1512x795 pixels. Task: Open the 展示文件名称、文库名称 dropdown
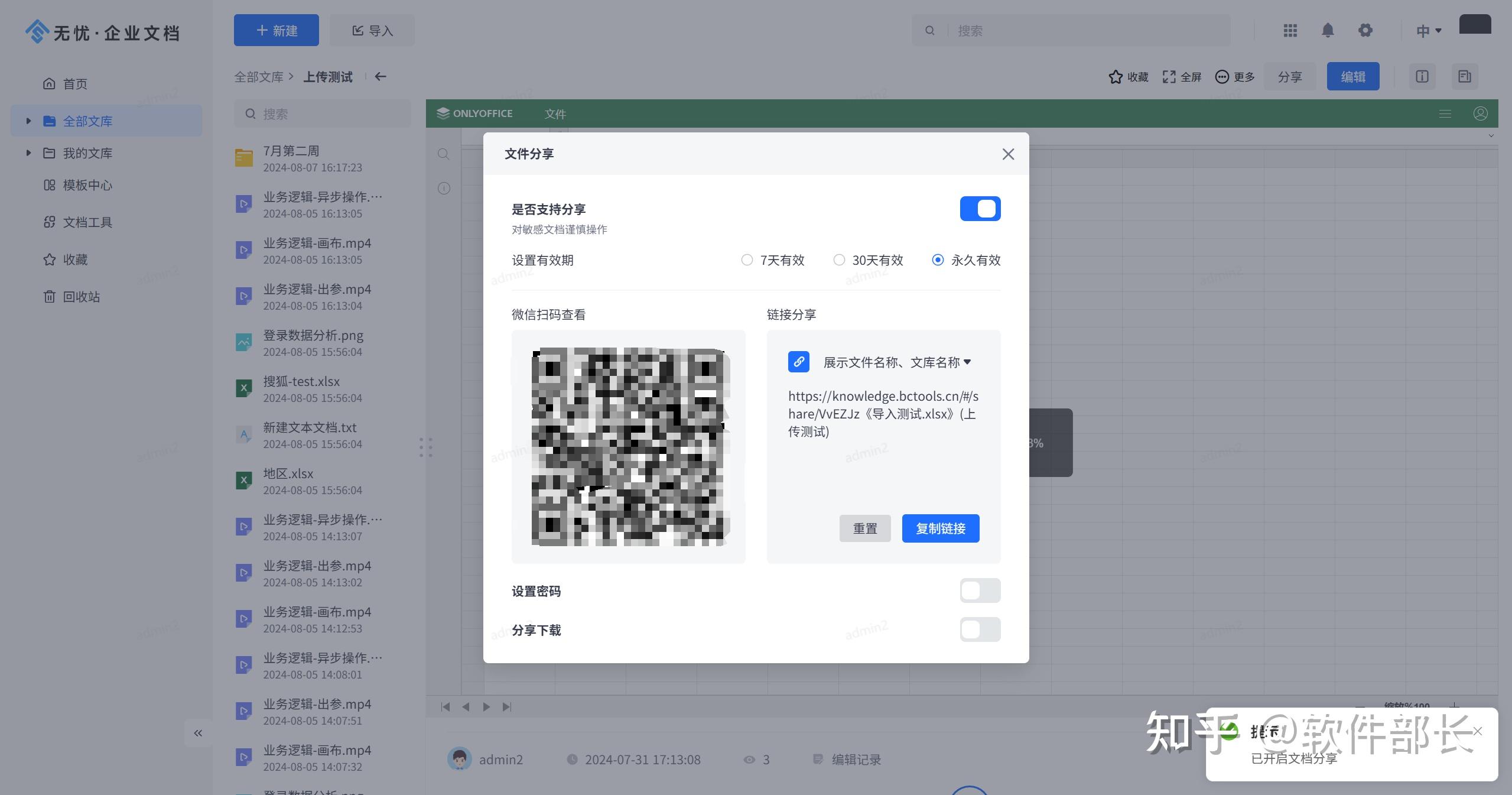click(897, 362)
